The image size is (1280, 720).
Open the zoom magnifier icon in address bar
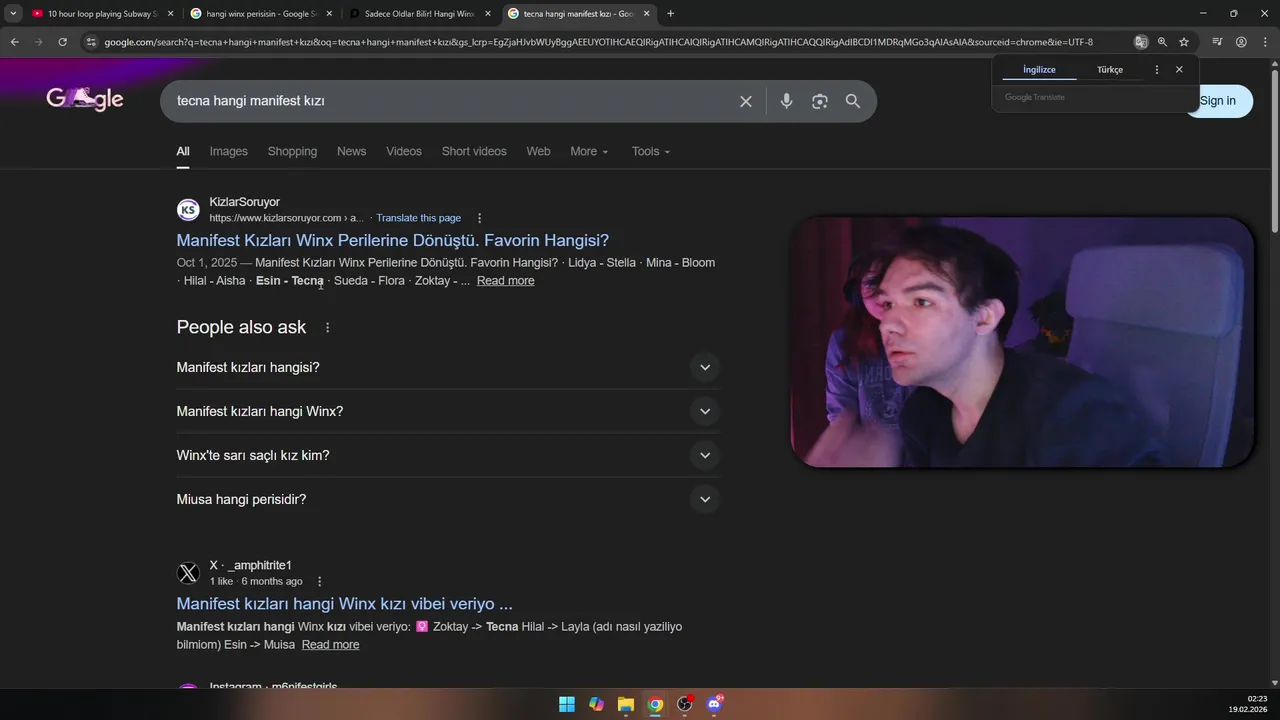coord(1162,42)
